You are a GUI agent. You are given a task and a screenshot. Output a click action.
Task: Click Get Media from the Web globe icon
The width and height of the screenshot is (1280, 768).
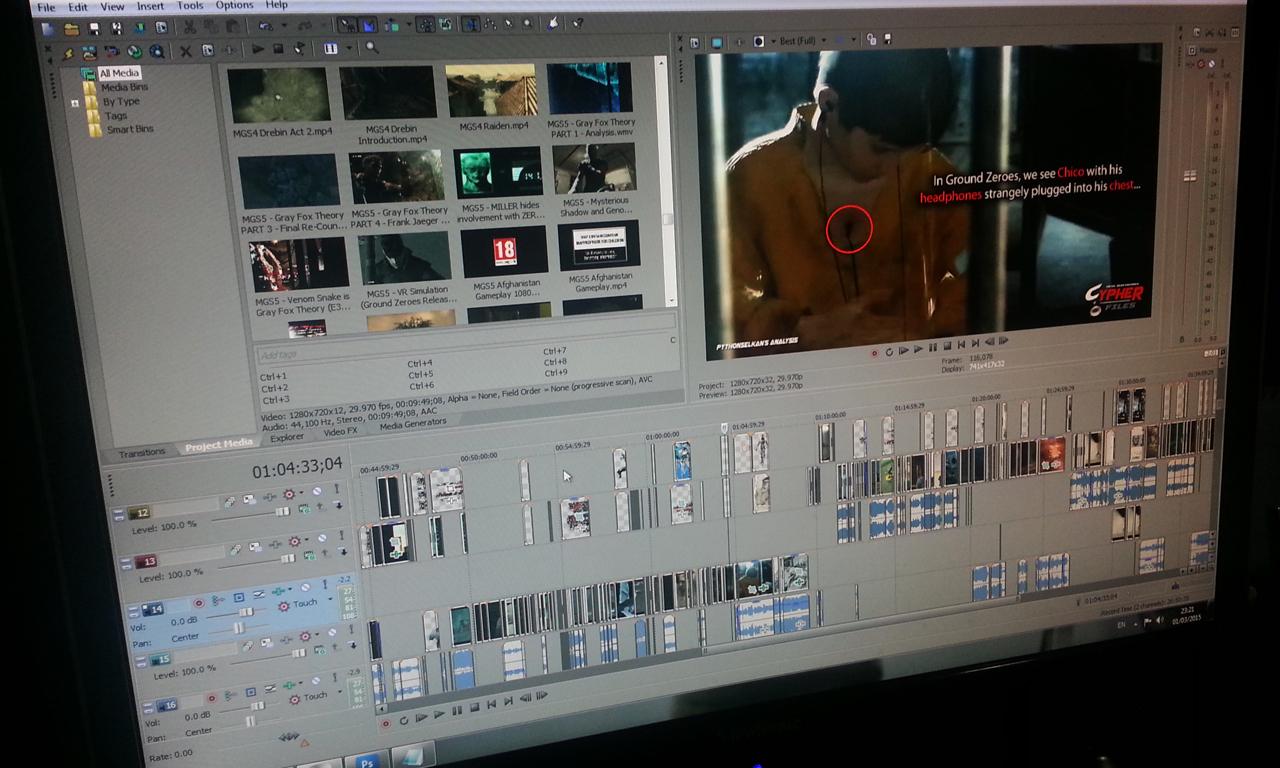tap(133, 51)
